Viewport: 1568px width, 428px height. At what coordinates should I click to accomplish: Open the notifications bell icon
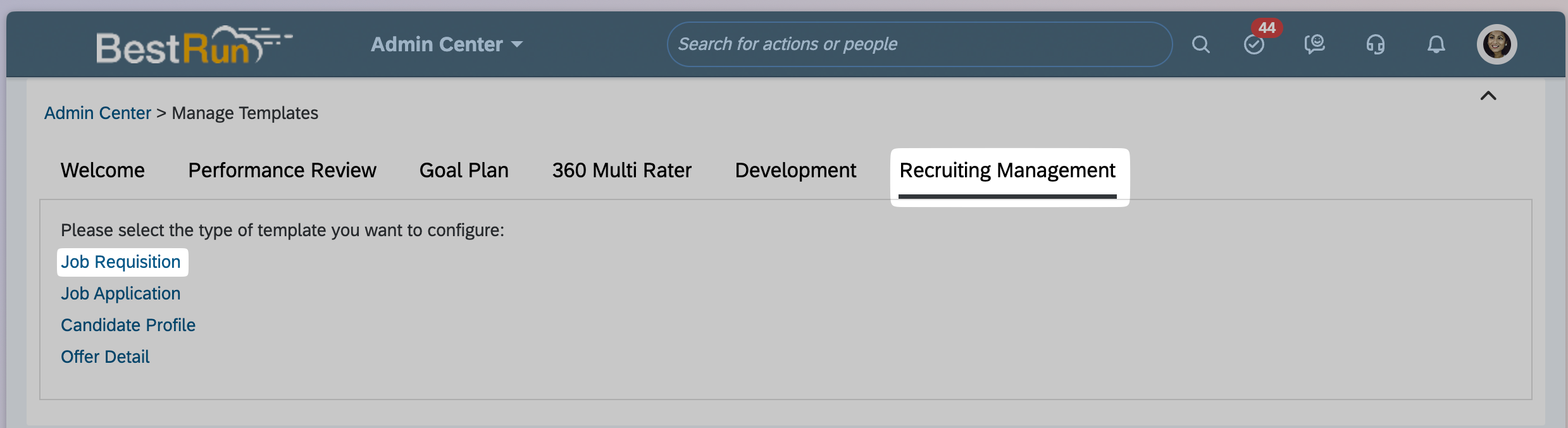pyautogui.click(x=1436, y=44)
